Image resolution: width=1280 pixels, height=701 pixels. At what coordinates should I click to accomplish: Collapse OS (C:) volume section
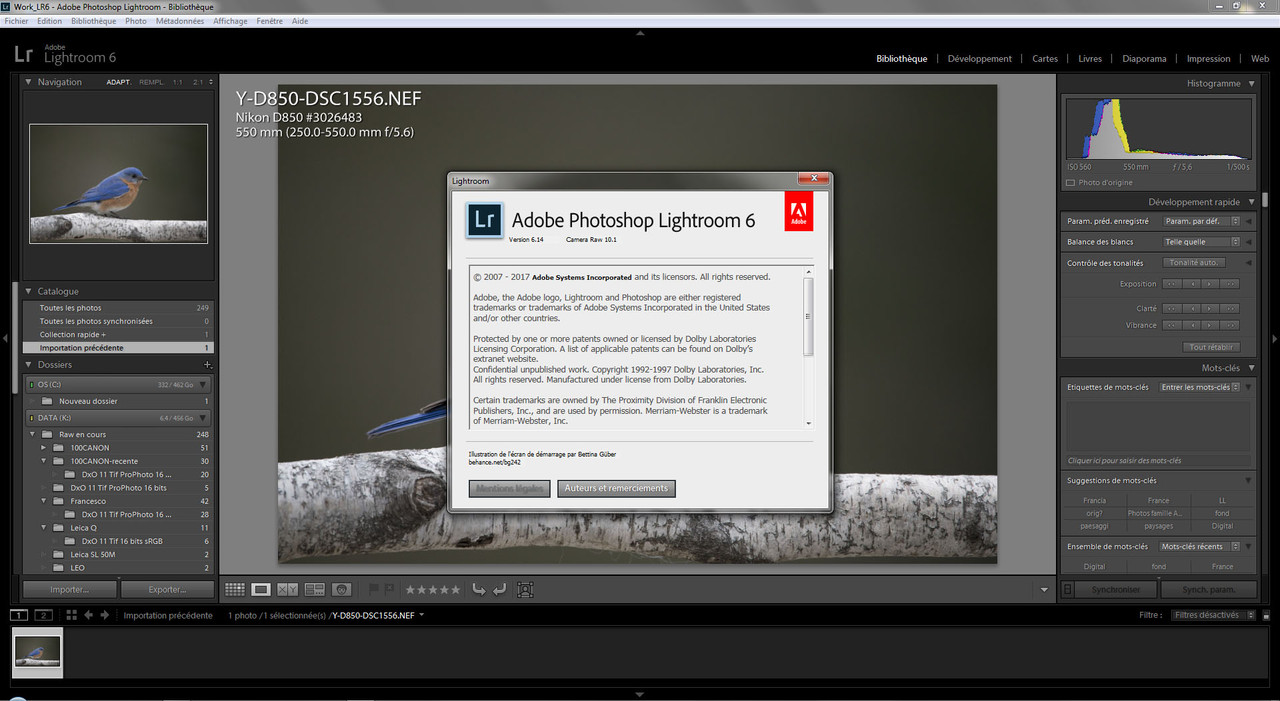[x=204, y=384]
